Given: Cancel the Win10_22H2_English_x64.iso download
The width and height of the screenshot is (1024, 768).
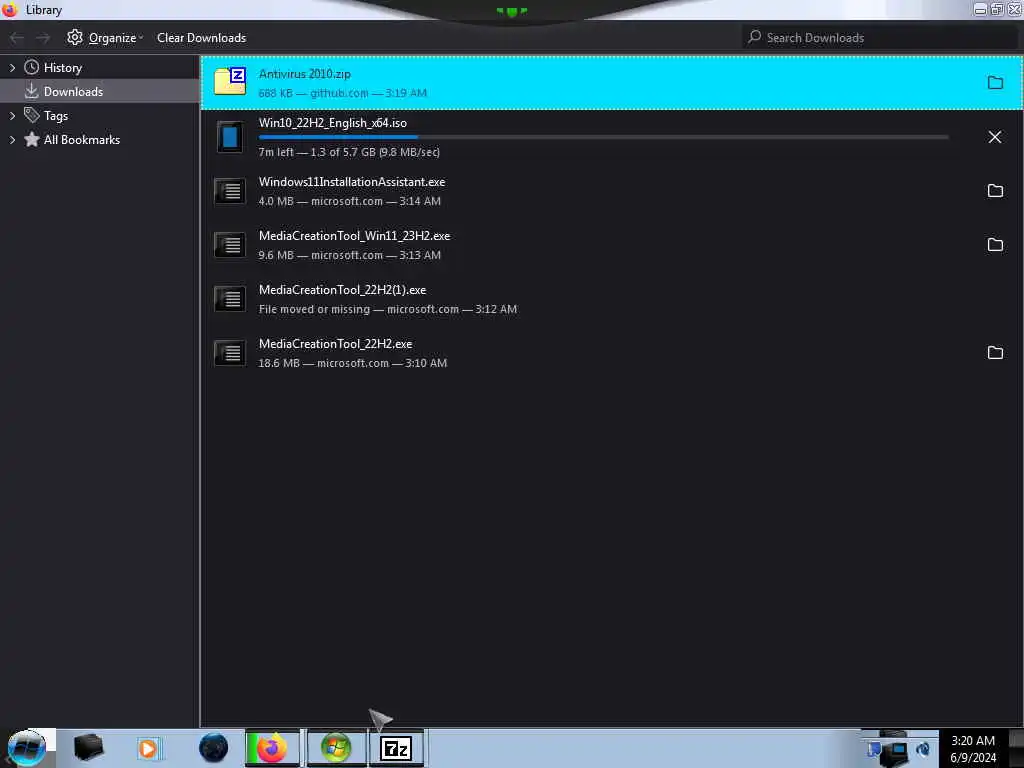Looking at the screenshot, I should [x=995, y=137].
